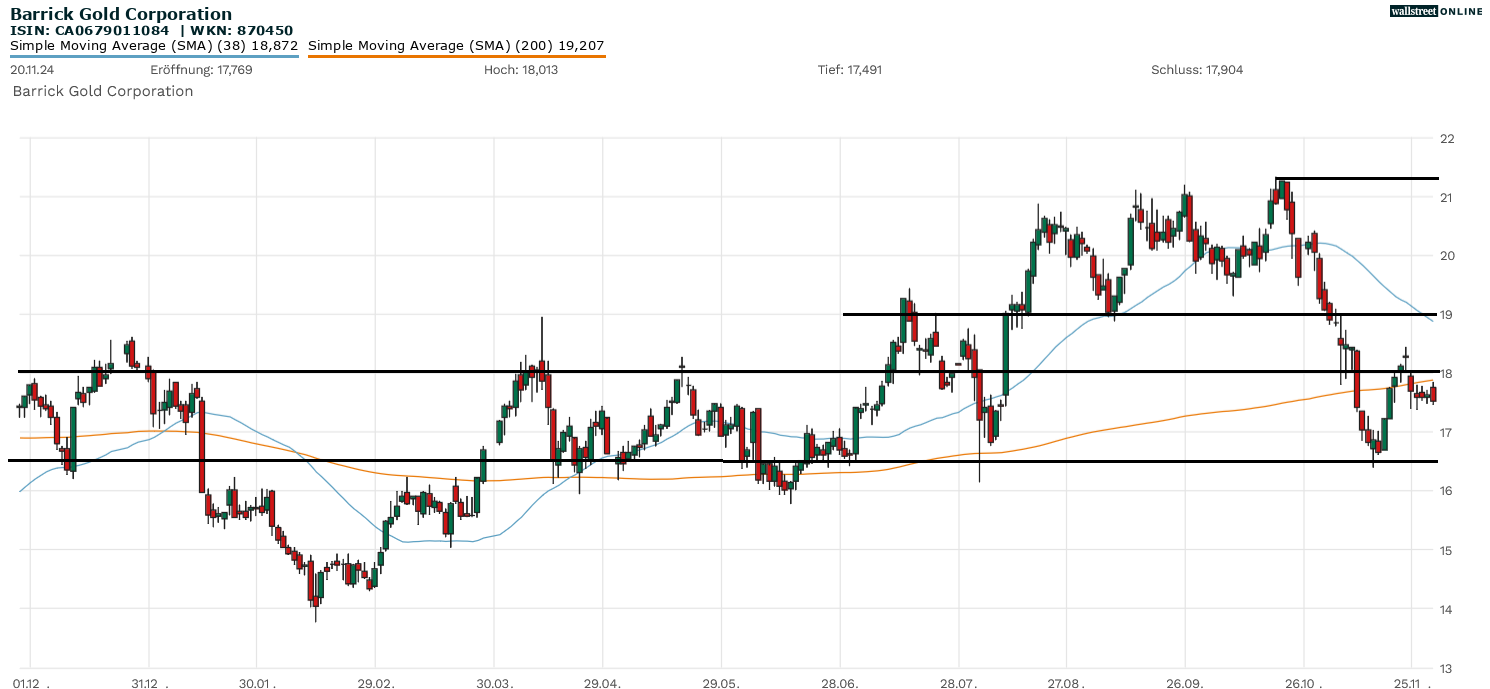Click the short resistance line above 21

pos(1357,178)
